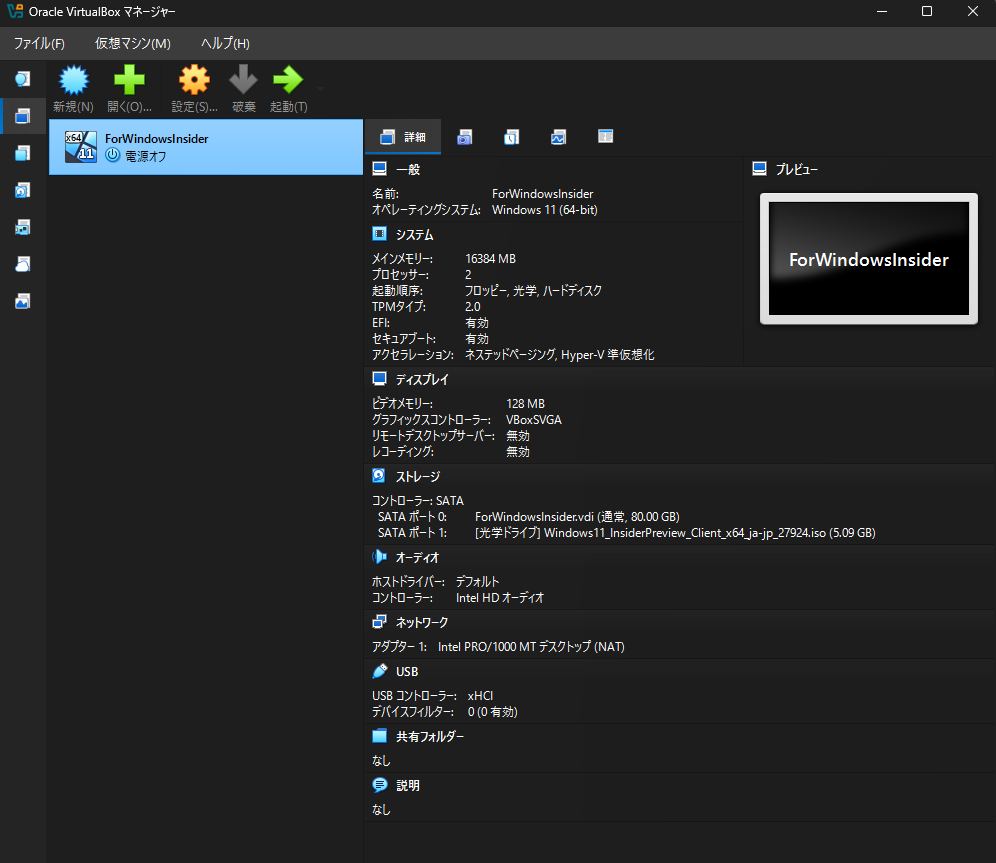Select the Machines sidebar icon

tap(22, 116)
